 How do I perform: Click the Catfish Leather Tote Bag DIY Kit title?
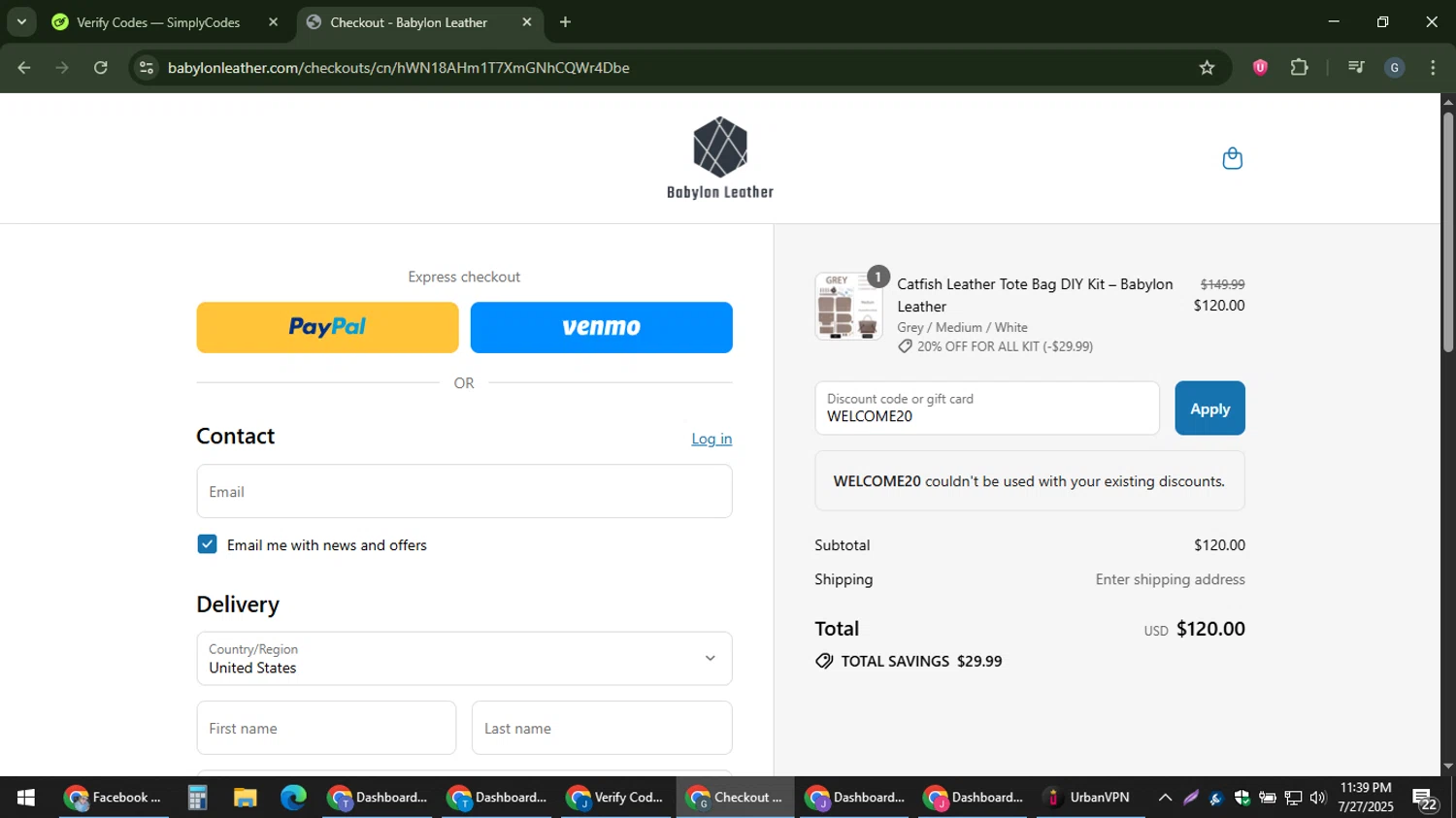click(1035, 295)
